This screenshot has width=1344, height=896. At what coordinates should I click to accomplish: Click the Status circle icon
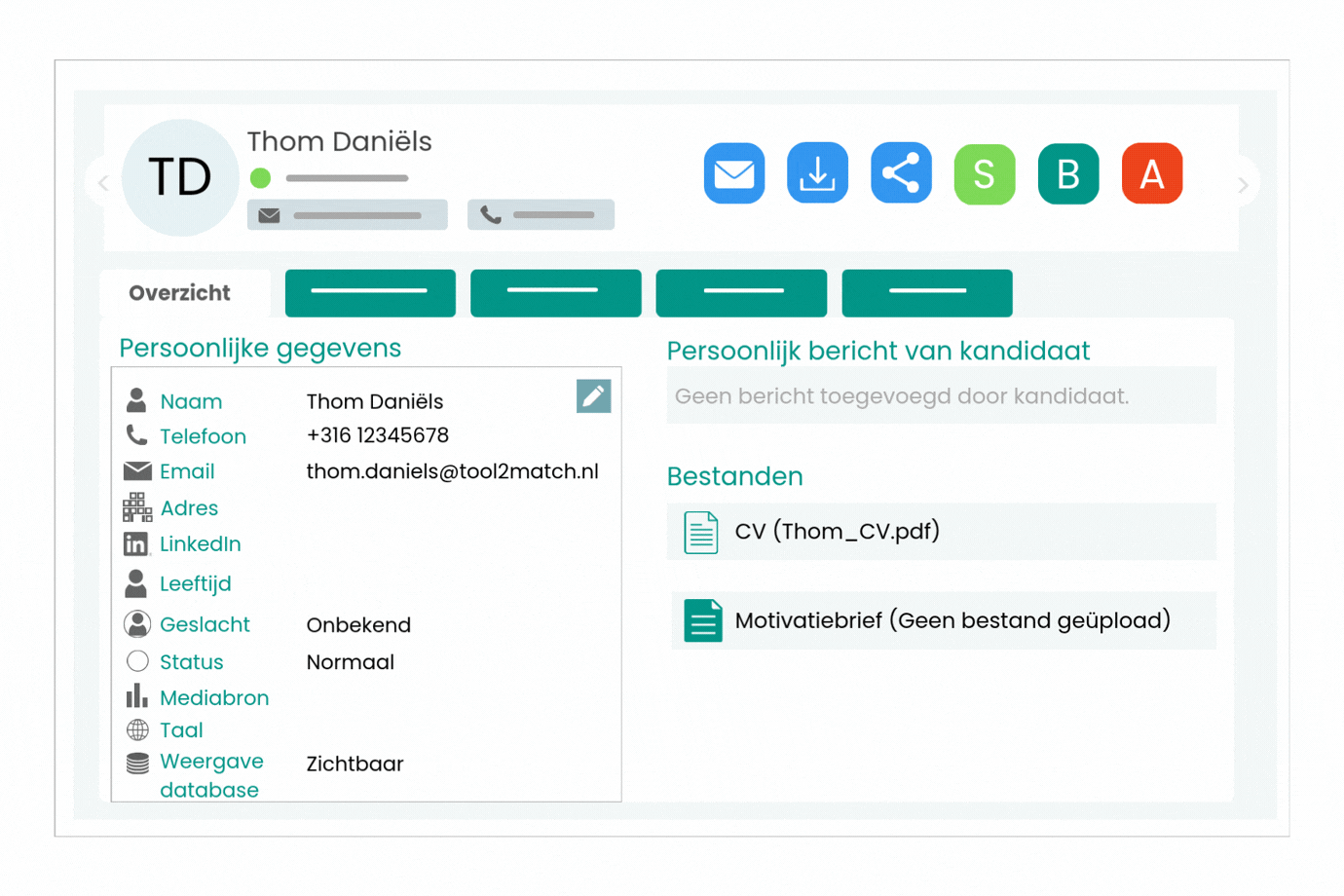click(x=137, y=662)
